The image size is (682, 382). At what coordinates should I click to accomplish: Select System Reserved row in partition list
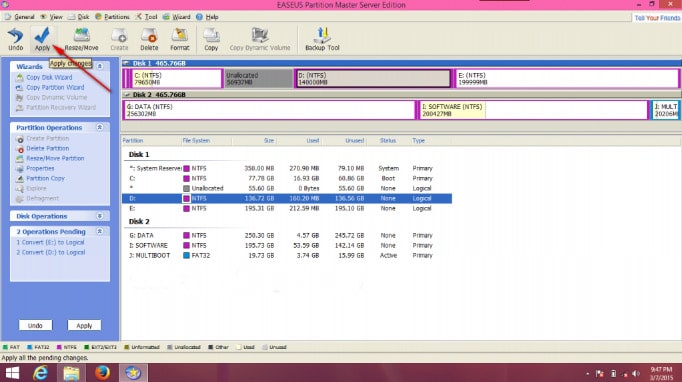(x=287, y=168)
